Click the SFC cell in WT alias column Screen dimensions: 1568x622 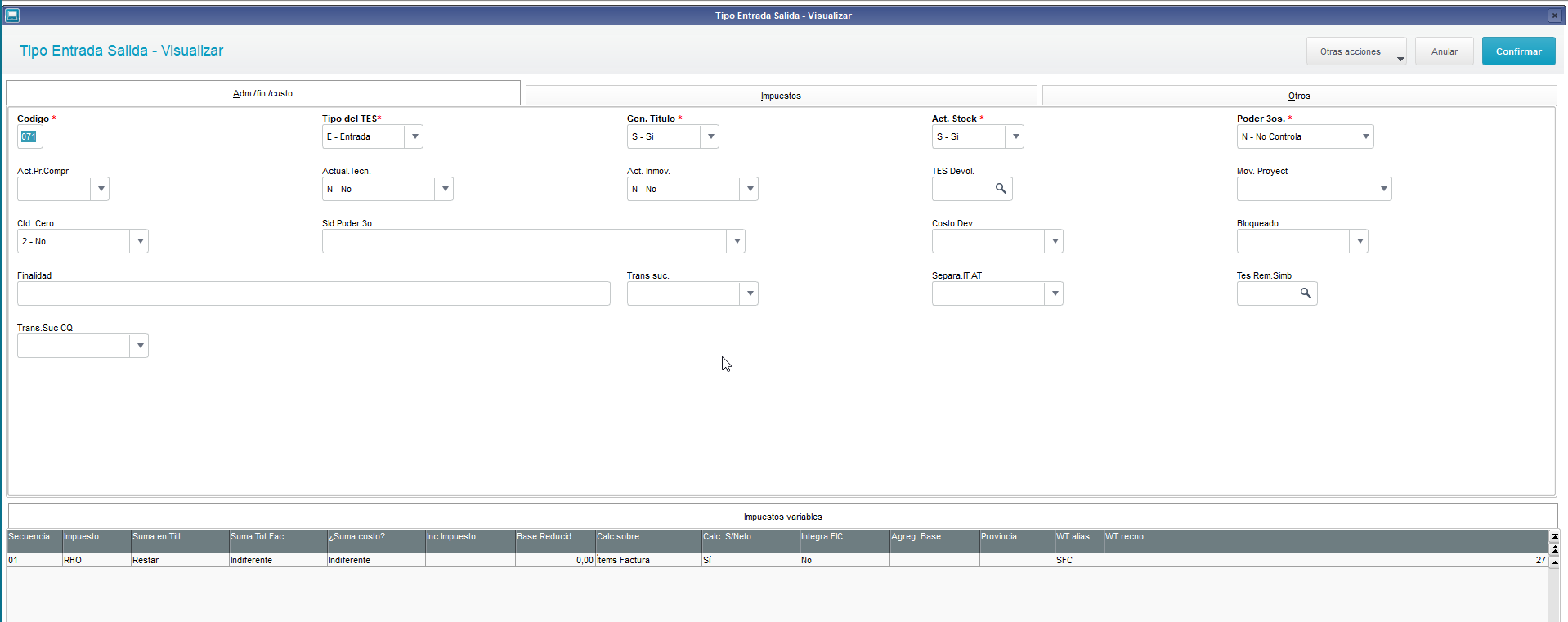[x=1080, y=561]
